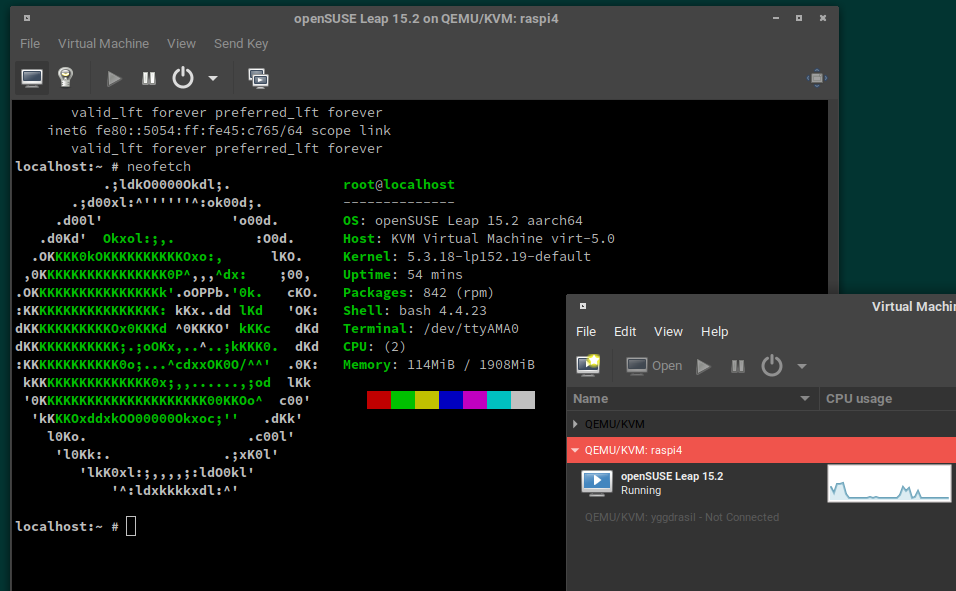Open the Send Key menu

241,44
